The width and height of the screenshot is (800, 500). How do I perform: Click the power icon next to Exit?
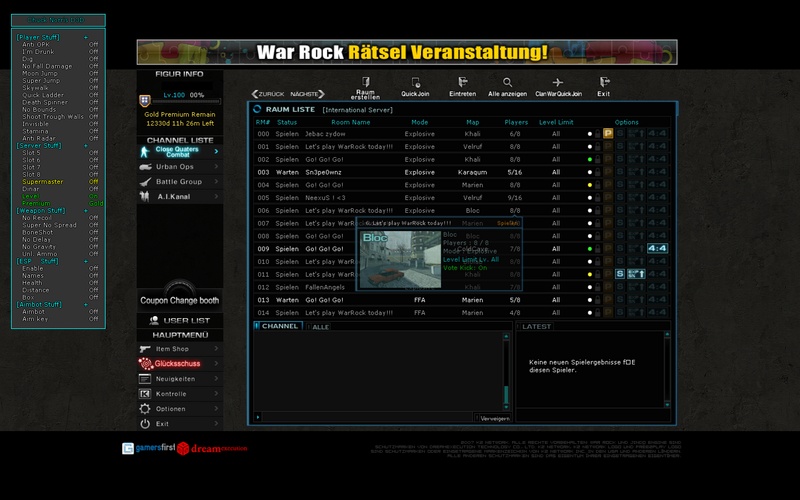point(145,423)
